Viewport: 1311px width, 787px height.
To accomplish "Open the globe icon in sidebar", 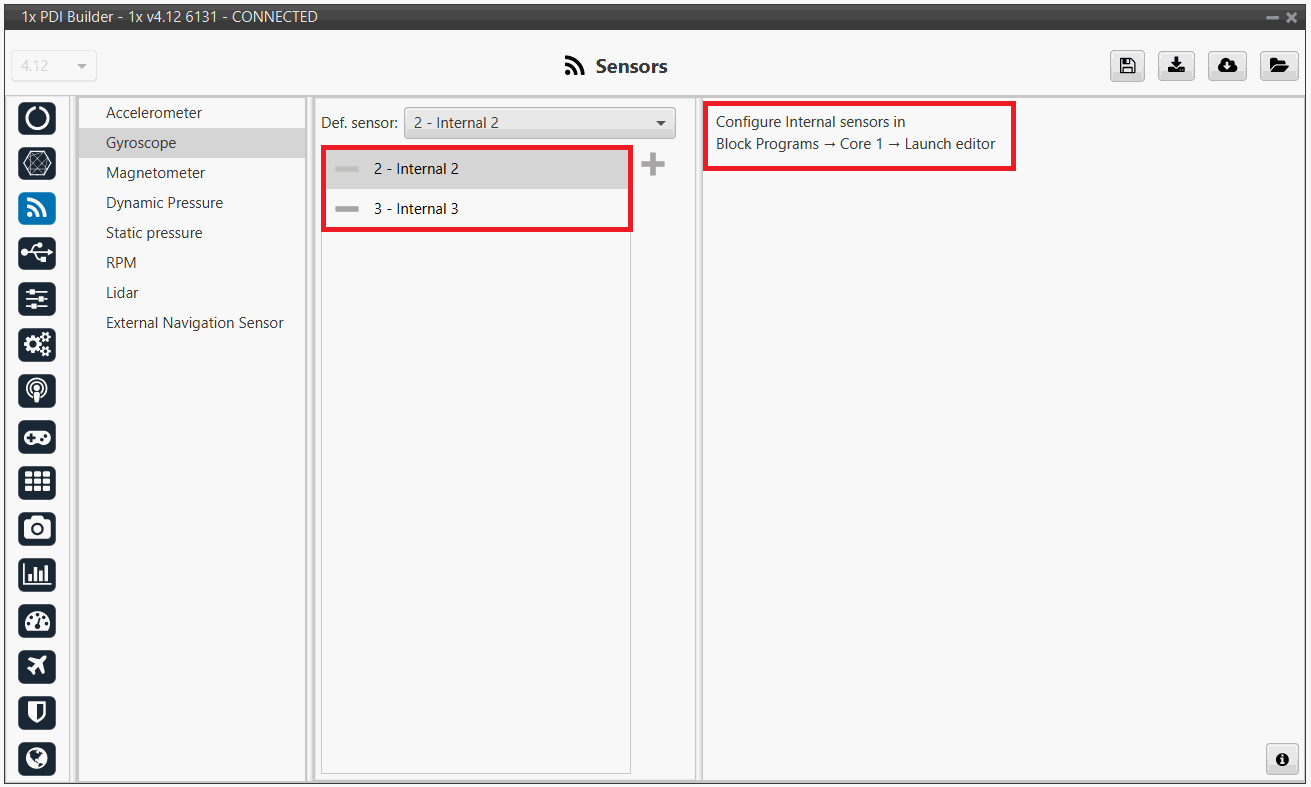I will (37, 758).
